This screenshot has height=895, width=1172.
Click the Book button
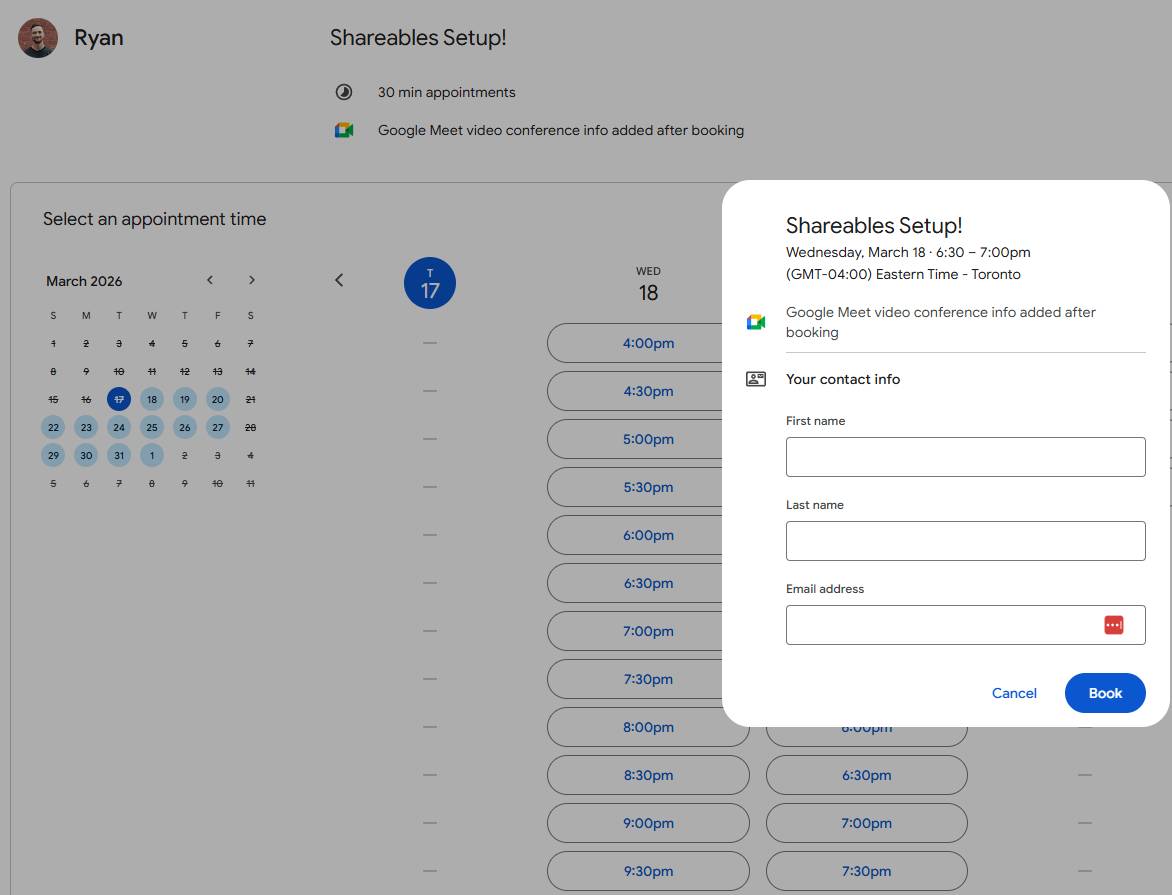(x=1105, y=693)
